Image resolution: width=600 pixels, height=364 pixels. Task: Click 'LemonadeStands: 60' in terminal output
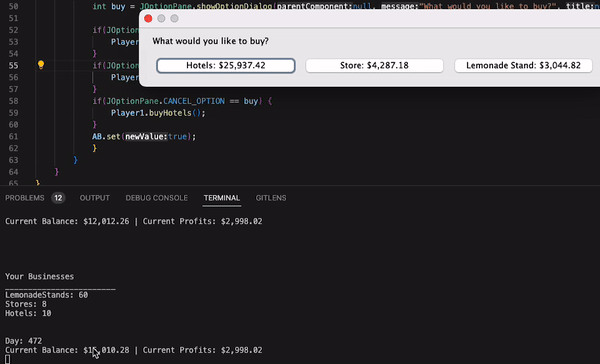(x=46, y=295)
